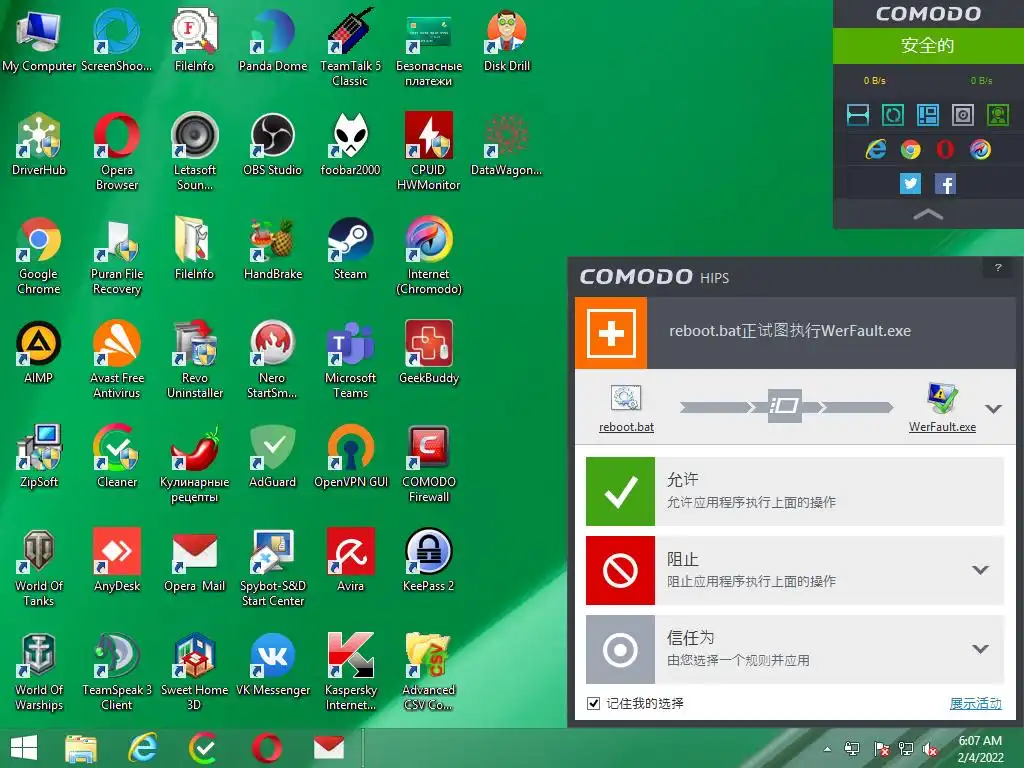Click the muted volume tray icon
The image size is (1024, 768).
931,749
